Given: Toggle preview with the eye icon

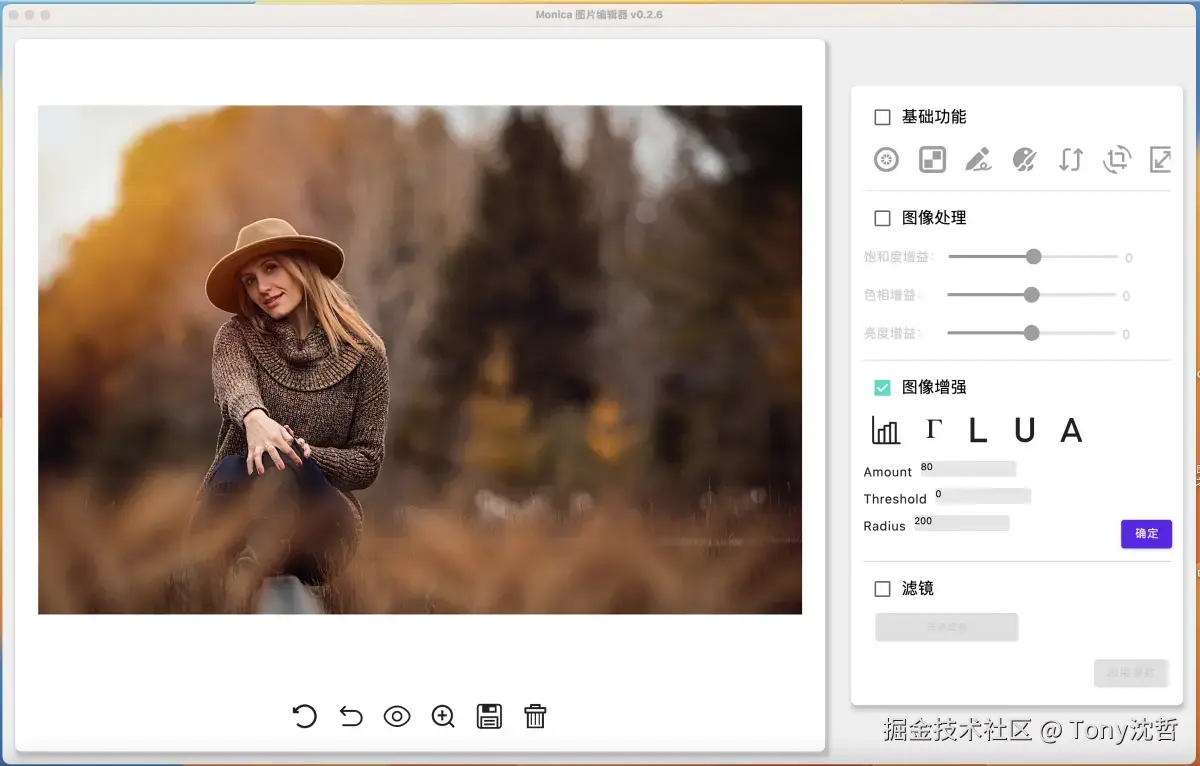Looking at the screenshot, I should tap(397, 716).
